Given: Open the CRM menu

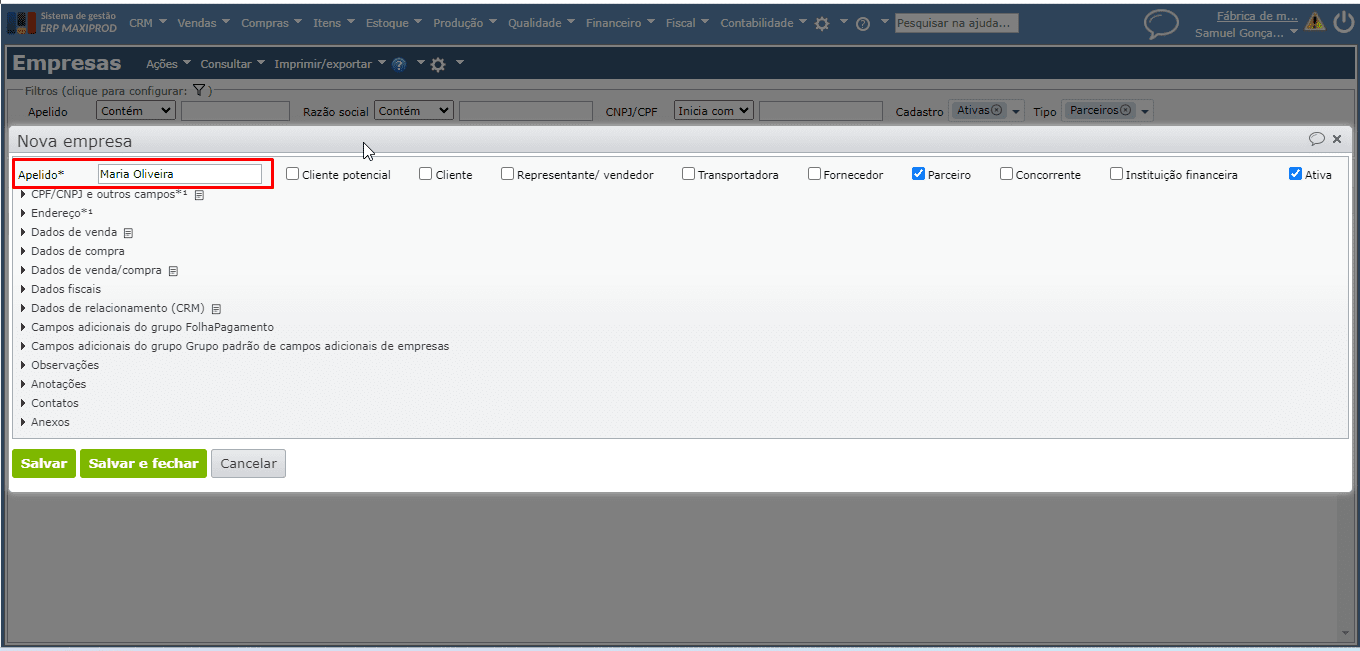Looking at the screenshot, I should click(x=148, y=23).
